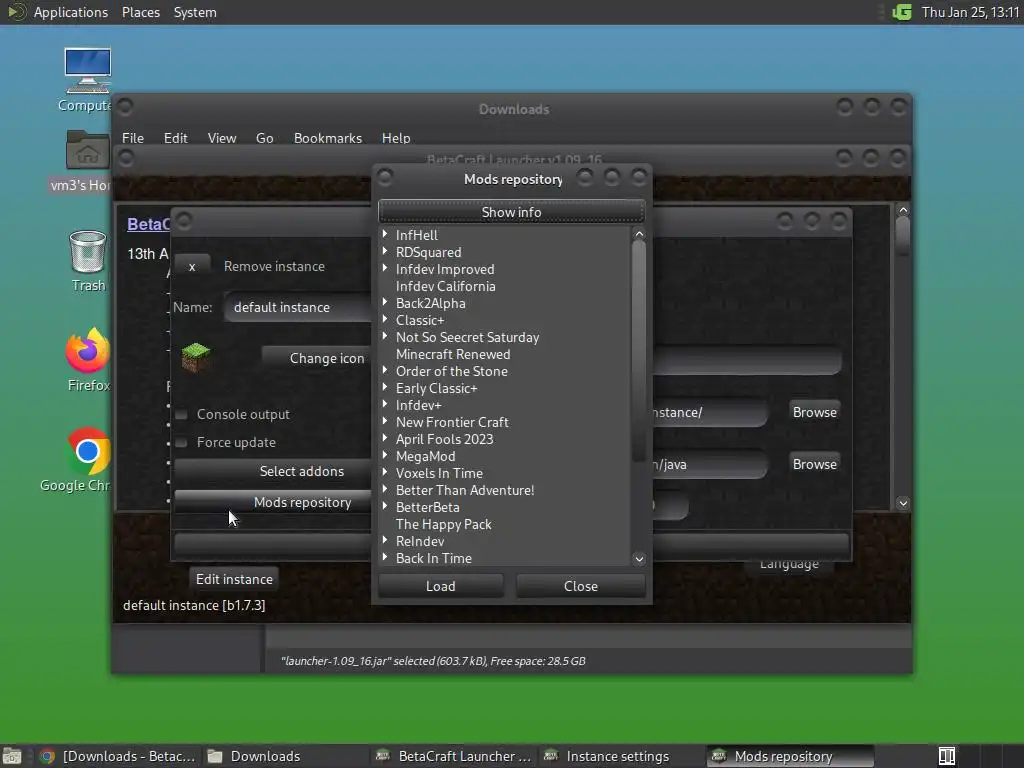This screenshot has width=1024, height=768.
Task: Click the clock showing Thu Jan 25
Action: click(970, 12)
